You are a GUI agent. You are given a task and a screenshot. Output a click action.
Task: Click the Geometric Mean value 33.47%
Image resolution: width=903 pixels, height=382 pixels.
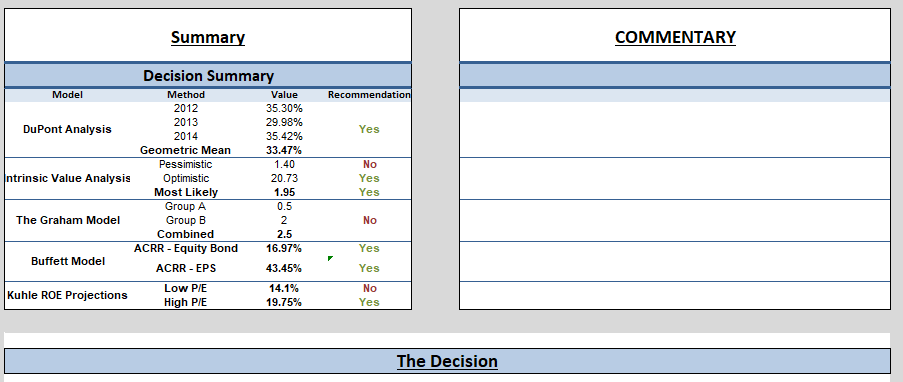click(x=284, y=150)
